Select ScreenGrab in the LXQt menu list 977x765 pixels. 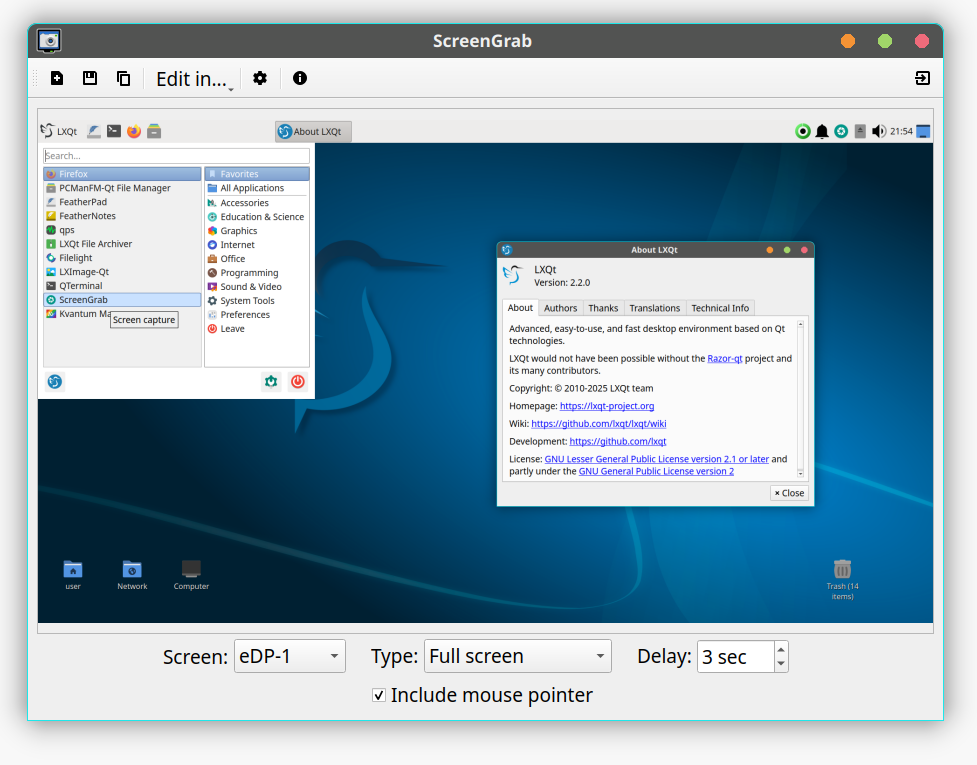point(83,300)
